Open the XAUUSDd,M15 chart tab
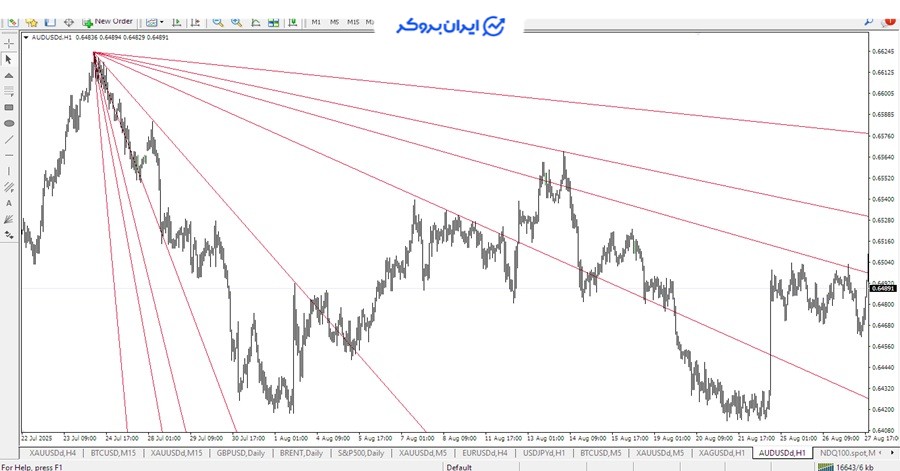 (x=176, y=453)
